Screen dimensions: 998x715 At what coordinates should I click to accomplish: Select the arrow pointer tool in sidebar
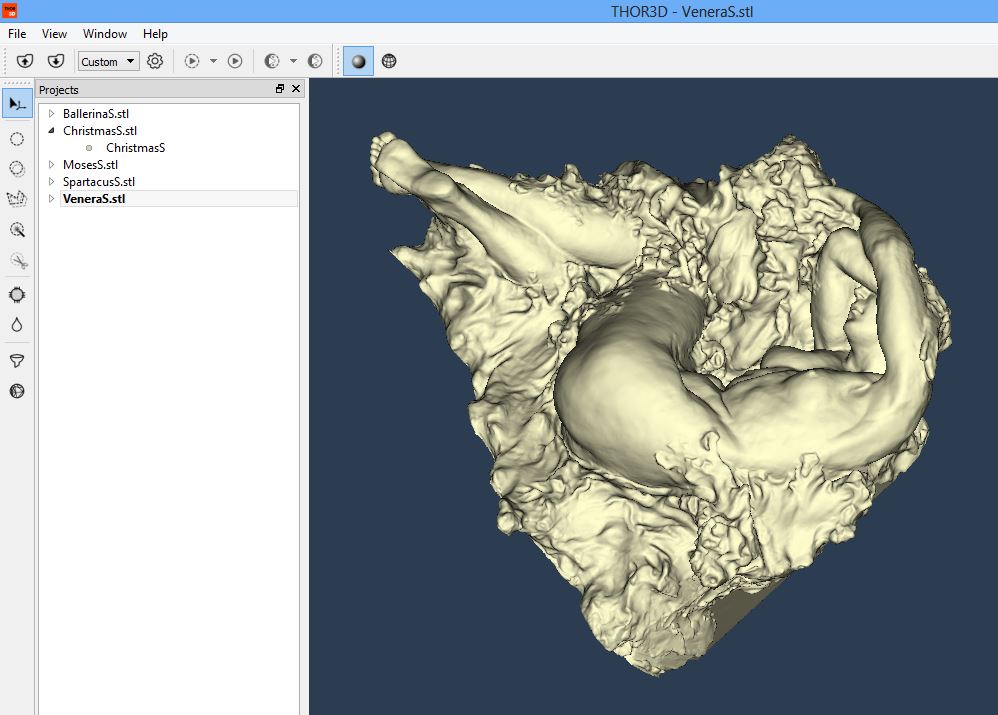click(17, 104)
